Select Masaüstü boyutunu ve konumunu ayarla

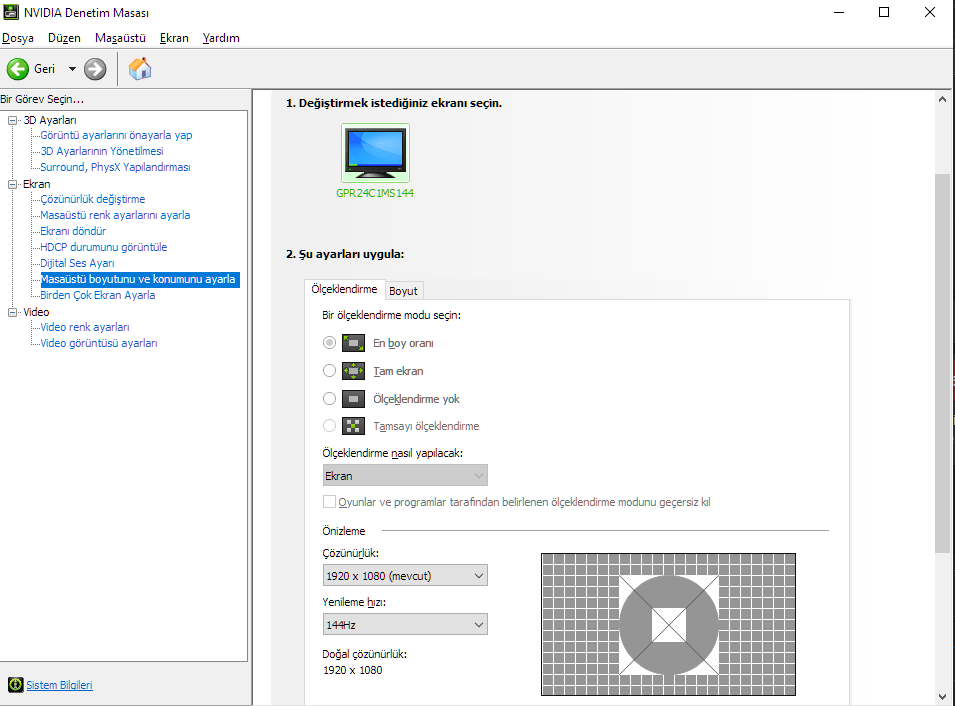tap(139, 280)
